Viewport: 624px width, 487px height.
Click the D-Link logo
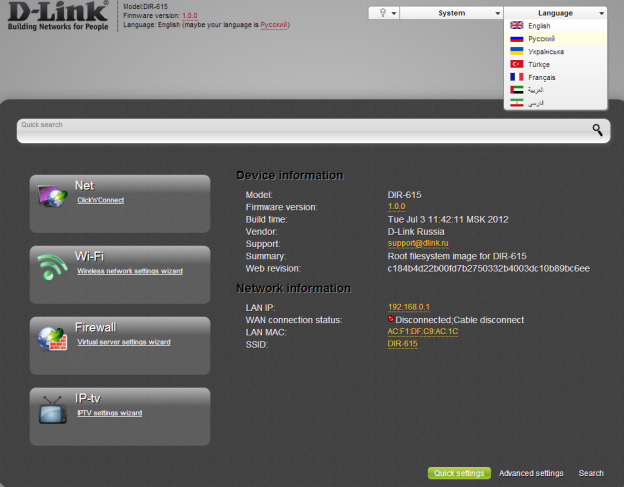[x=58, y=16]
